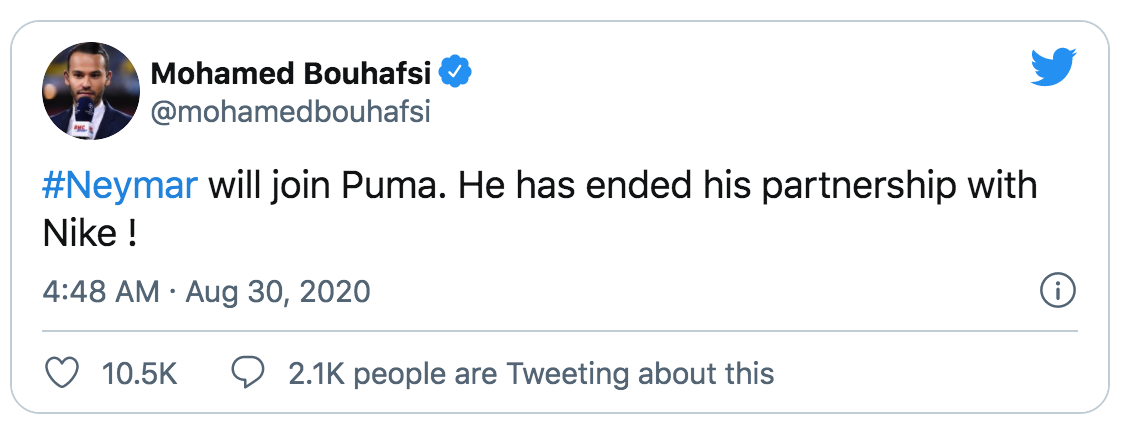Open Mohamed Bouhafsi's profile picture
1132x430 pixels.
pos(90,91)
